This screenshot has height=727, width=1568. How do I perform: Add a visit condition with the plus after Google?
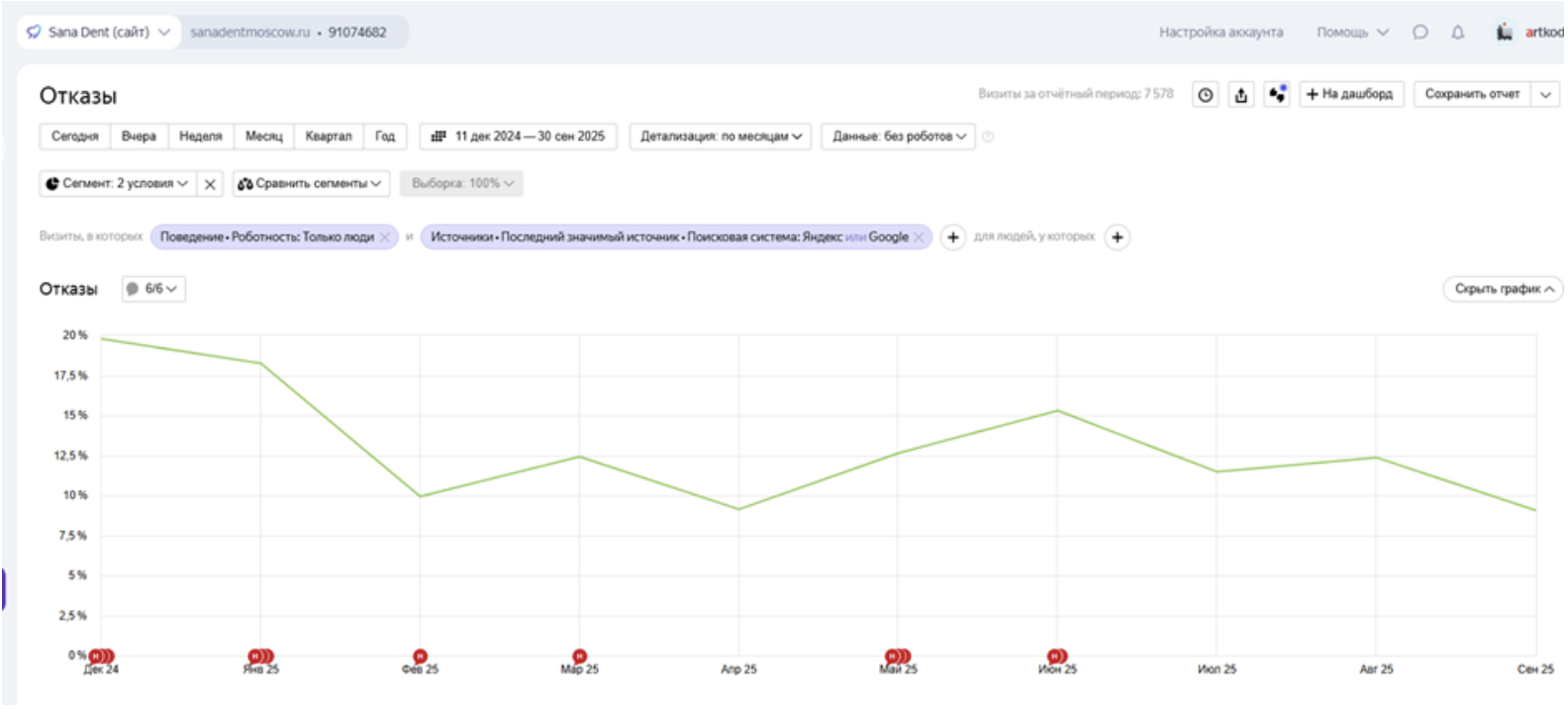coord(952,238)
